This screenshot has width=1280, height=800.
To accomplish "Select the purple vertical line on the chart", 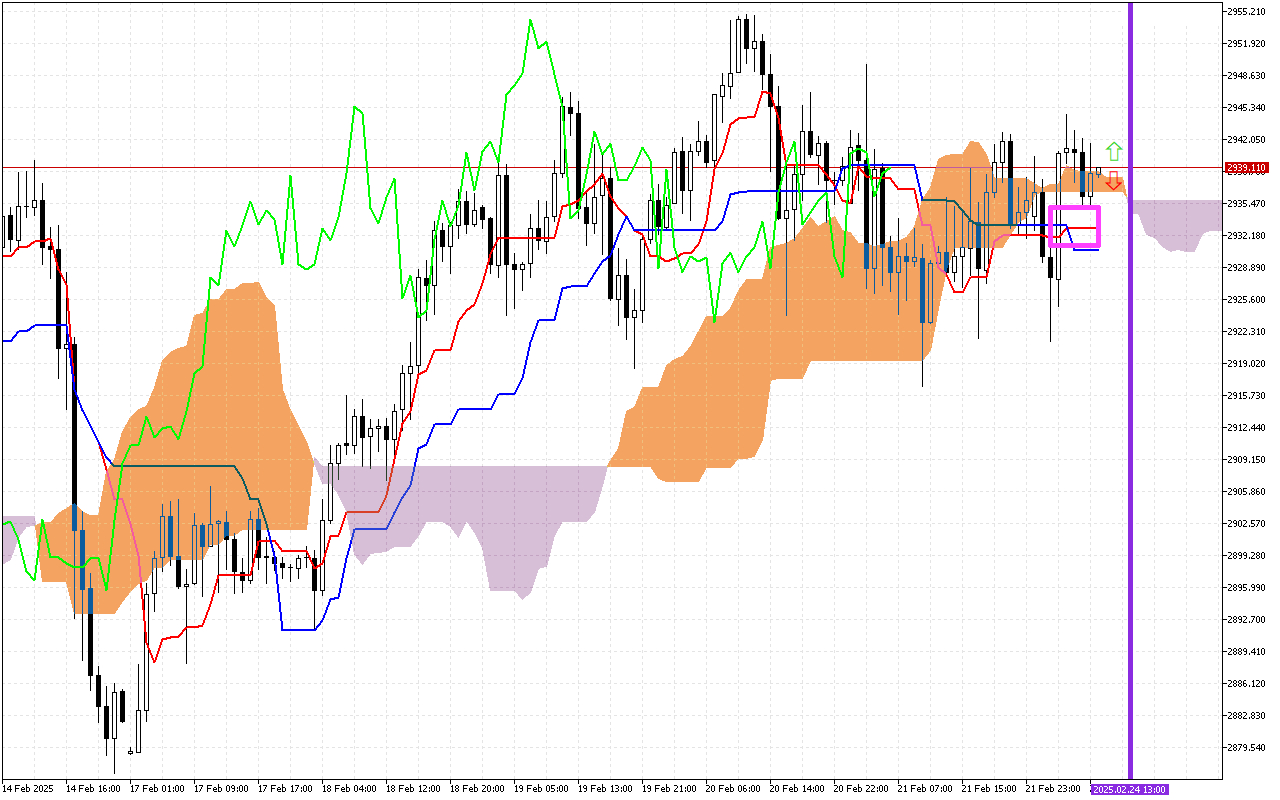I will click(x=1130, y=390).
